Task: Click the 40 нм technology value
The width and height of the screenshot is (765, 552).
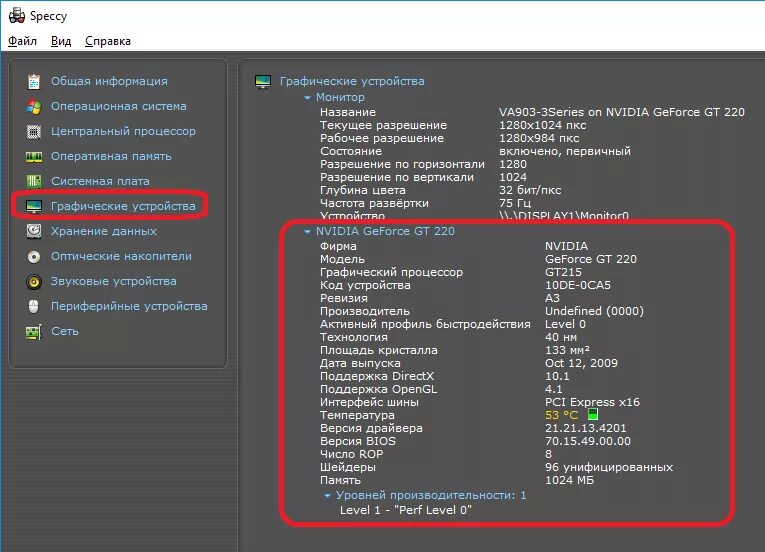Action: (561, 337)
